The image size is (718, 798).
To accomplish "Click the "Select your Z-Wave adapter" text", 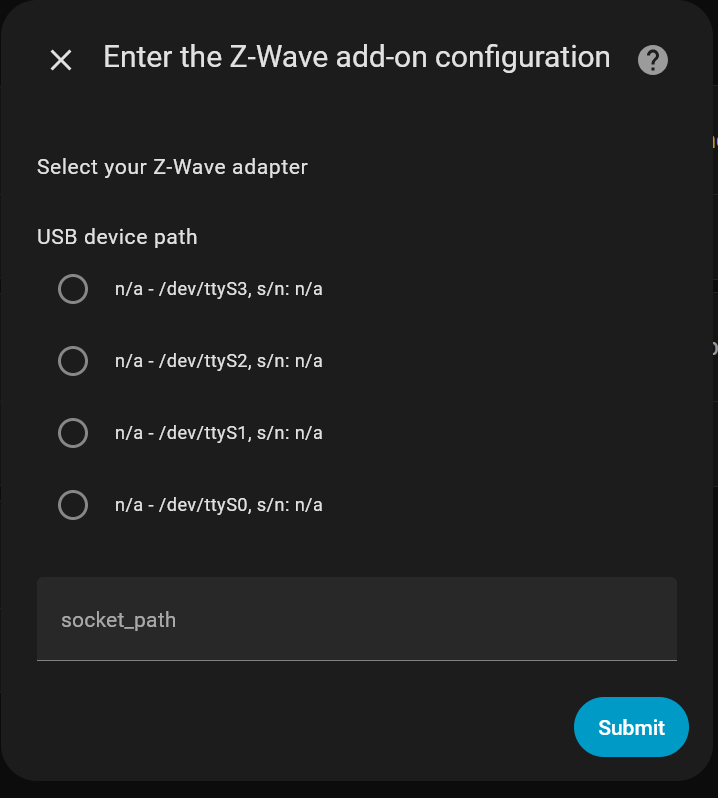I will tap(172, 167).
